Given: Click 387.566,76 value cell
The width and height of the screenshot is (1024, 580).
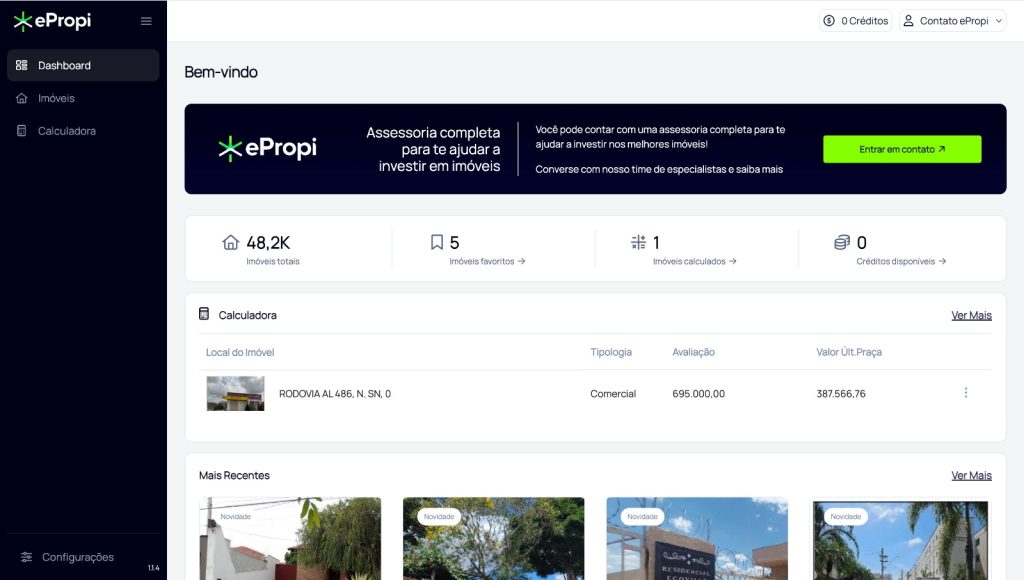Looking at the screenshot, I should (841, 394).
